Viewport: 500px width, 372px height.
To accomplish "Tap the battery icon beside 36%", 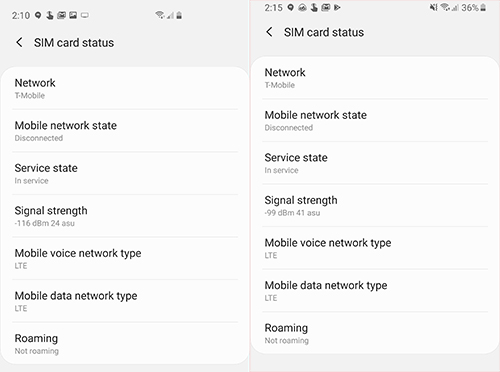I will 483,7.
